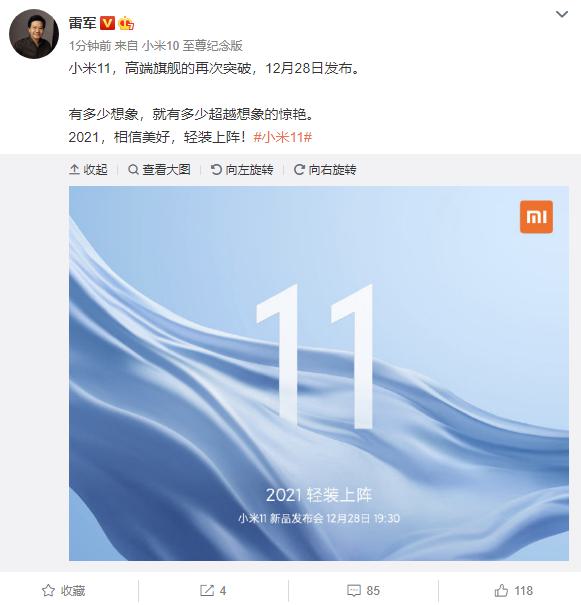The width and height of the screenshot is (581, 605).
Task: Click the Xiaomi 11 poster image
Action: [319, 373]
